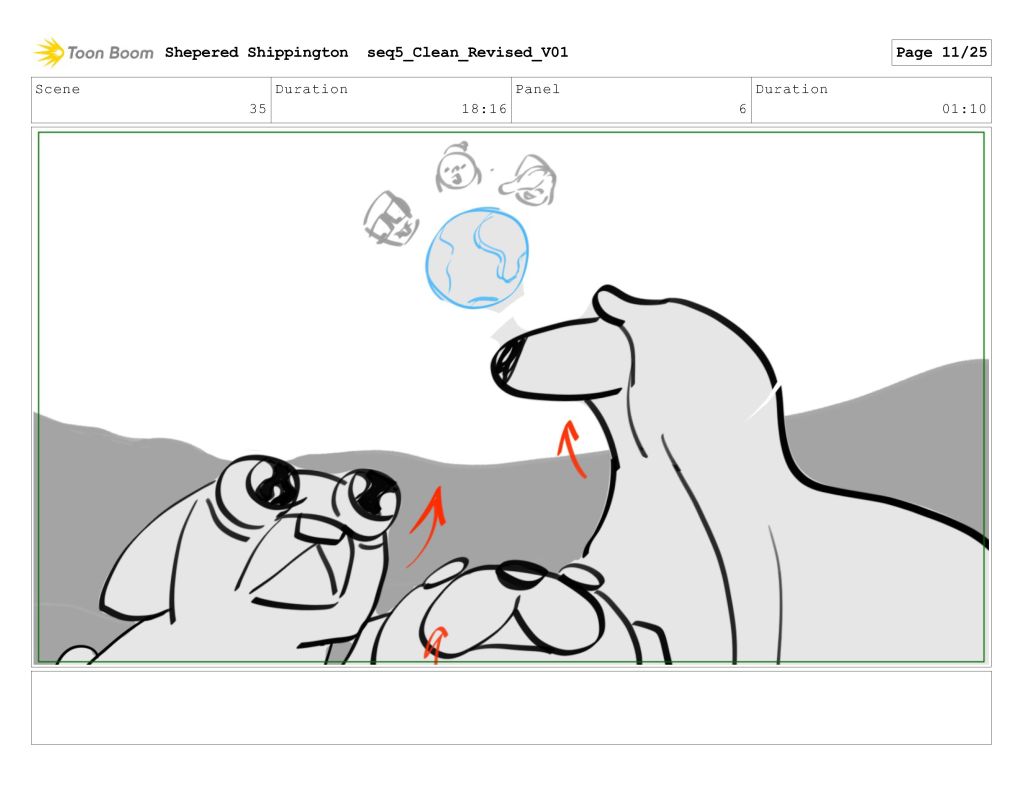Click the left pug's large eyes
The image size is (1024, 791).
318,490
